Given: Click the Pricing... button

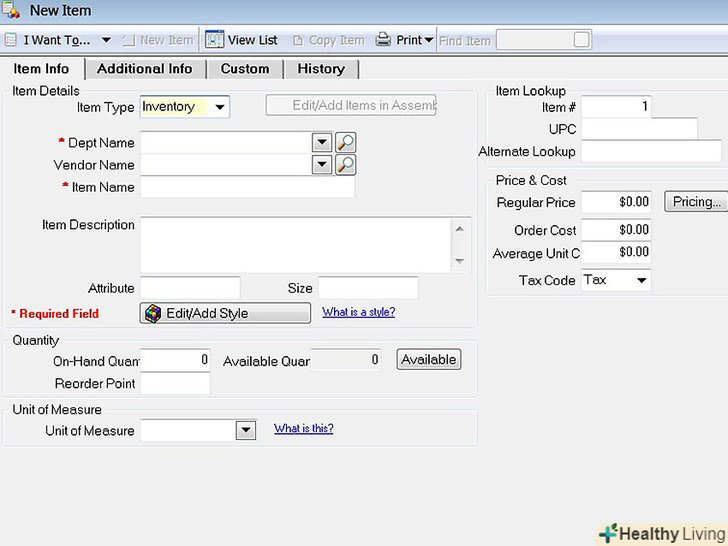Looking at the screenshot, I should 696,202.
